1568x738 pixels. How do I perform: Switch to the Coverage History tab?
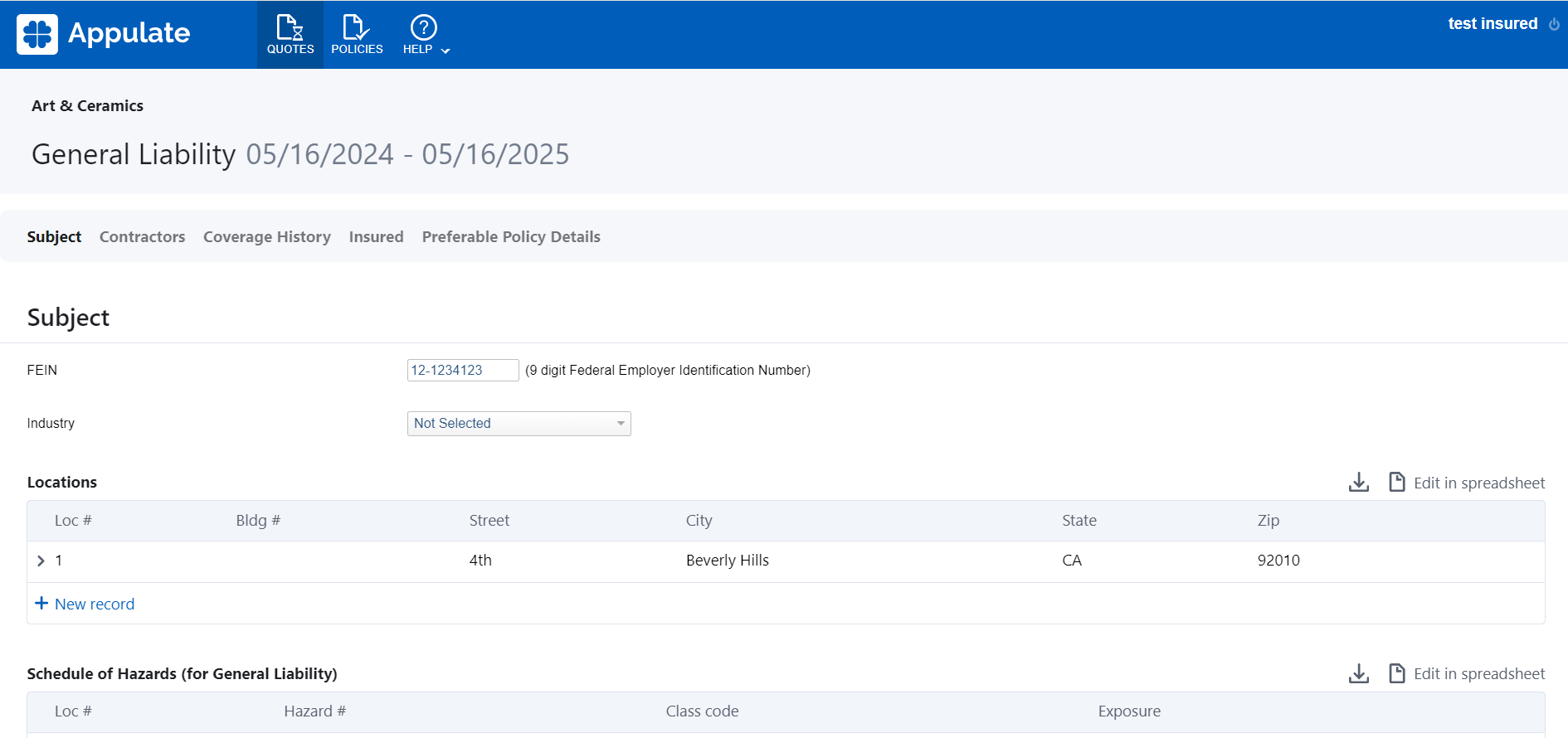tap(266, 237)
